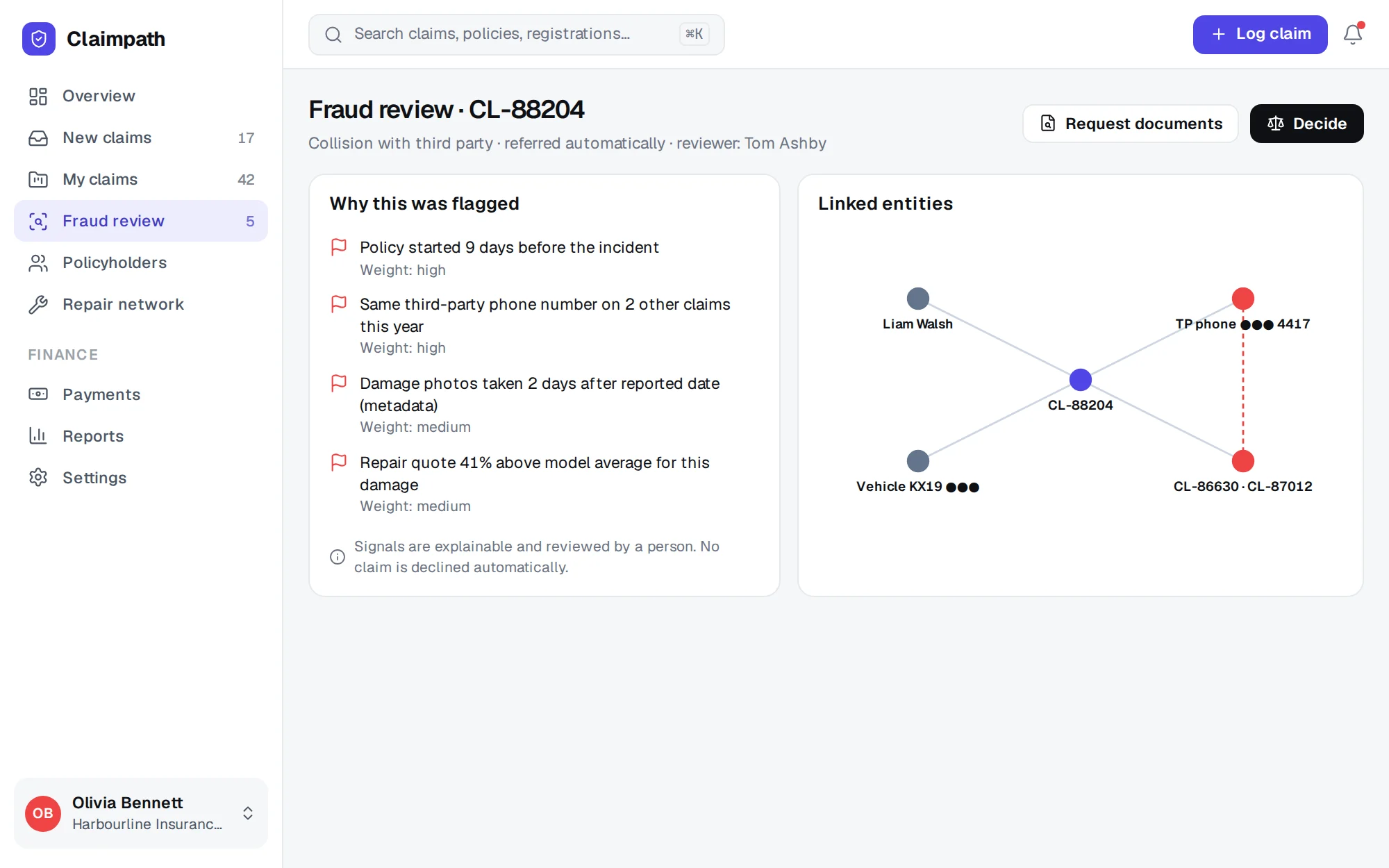Image resolution: width=1389 pixels, height=868 pixels.
Task: Click the Overview grid icon in sidebar
Action: coord(38,96)
